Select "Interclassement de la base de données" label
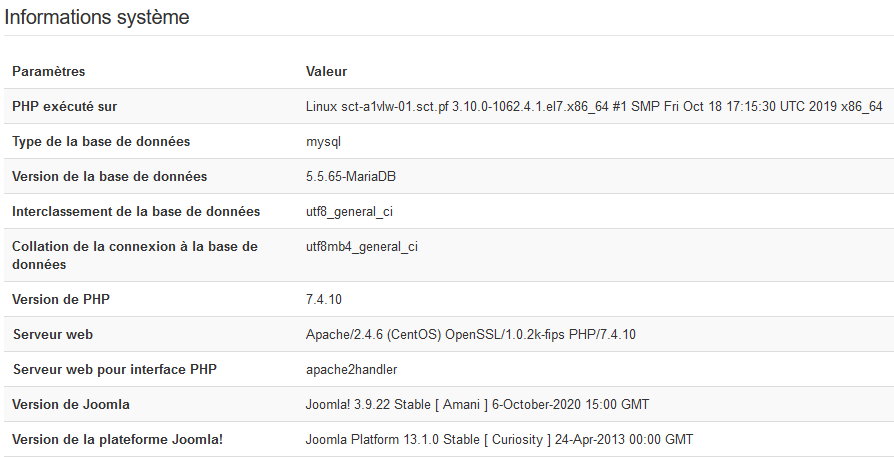 136,211
